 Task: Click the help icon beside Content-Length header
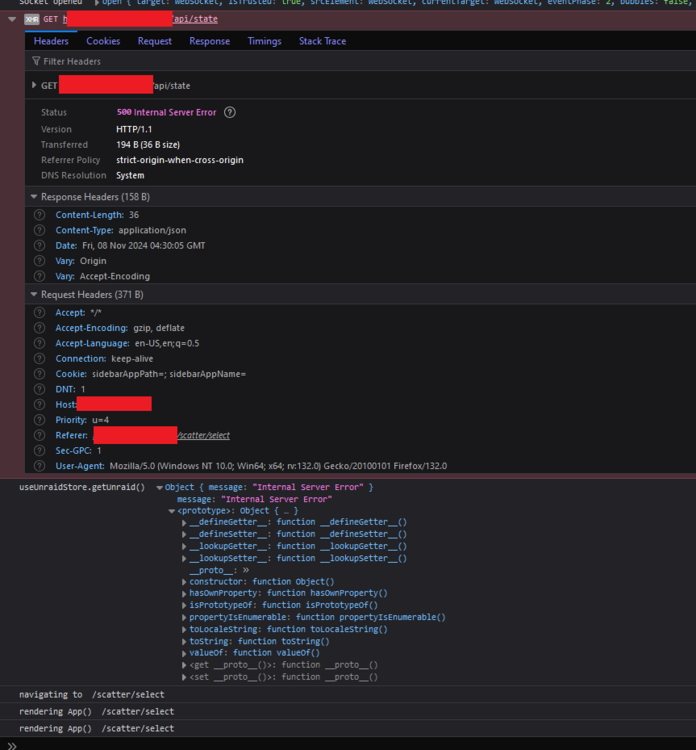(x=40, y=215)
